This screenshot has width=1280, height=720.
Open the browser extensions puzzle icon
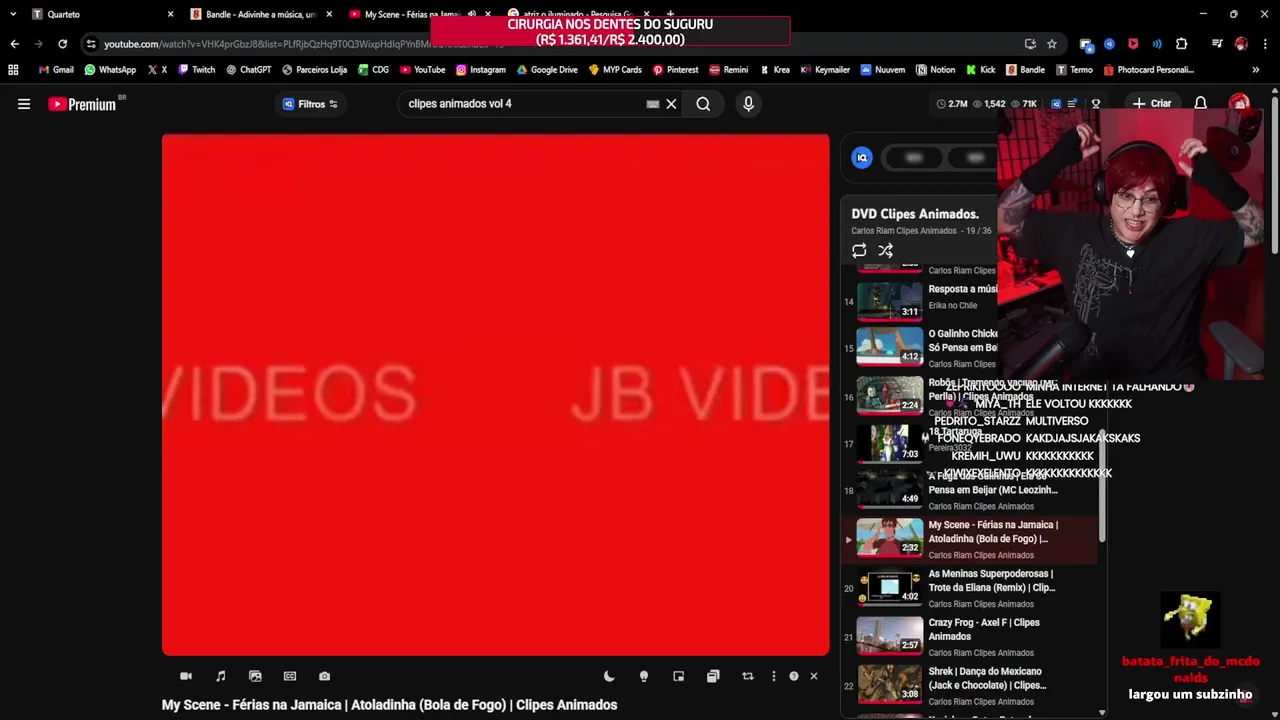click(1181, 44)
